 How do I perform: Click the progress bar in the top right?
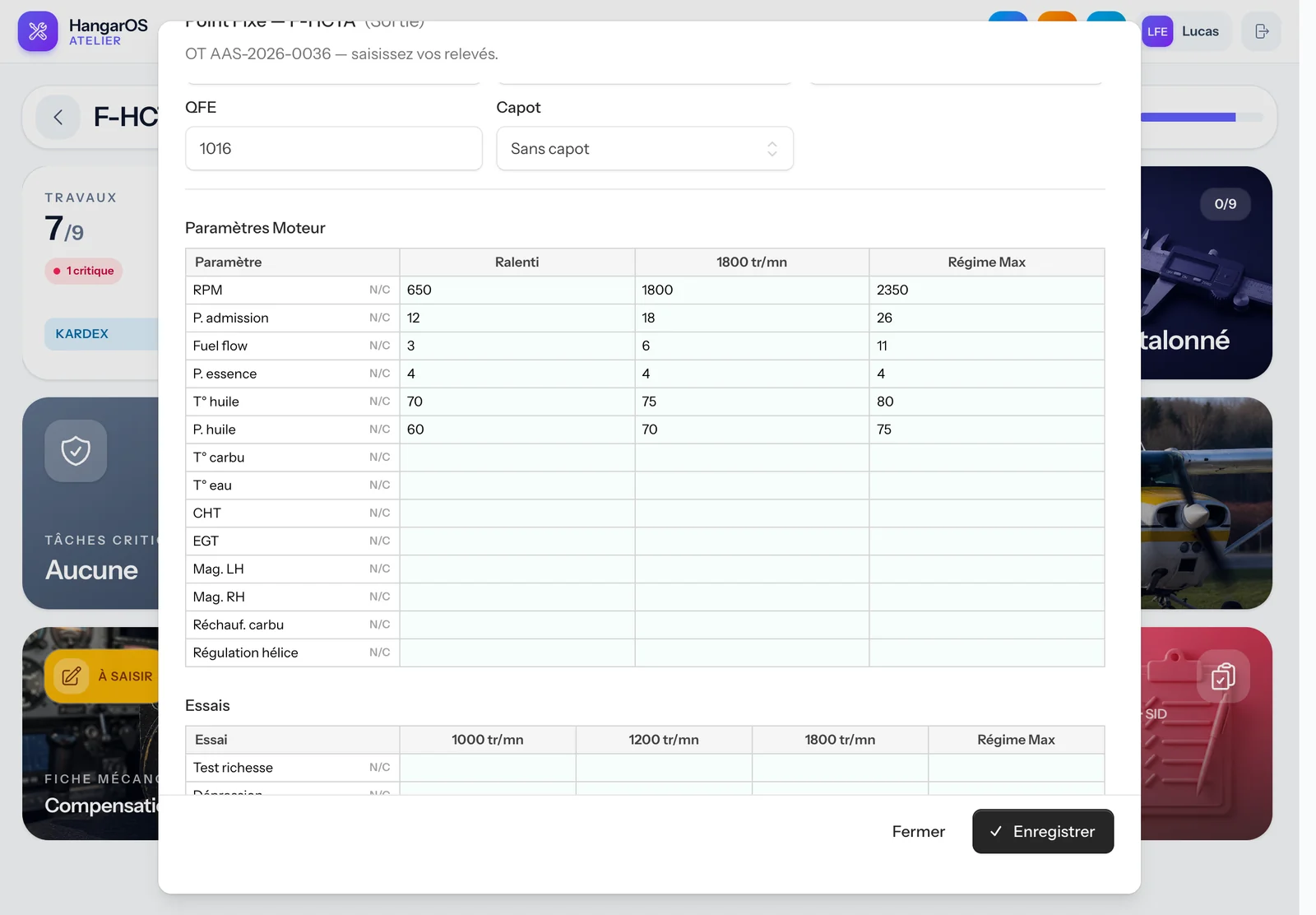tap(1202, 118)
